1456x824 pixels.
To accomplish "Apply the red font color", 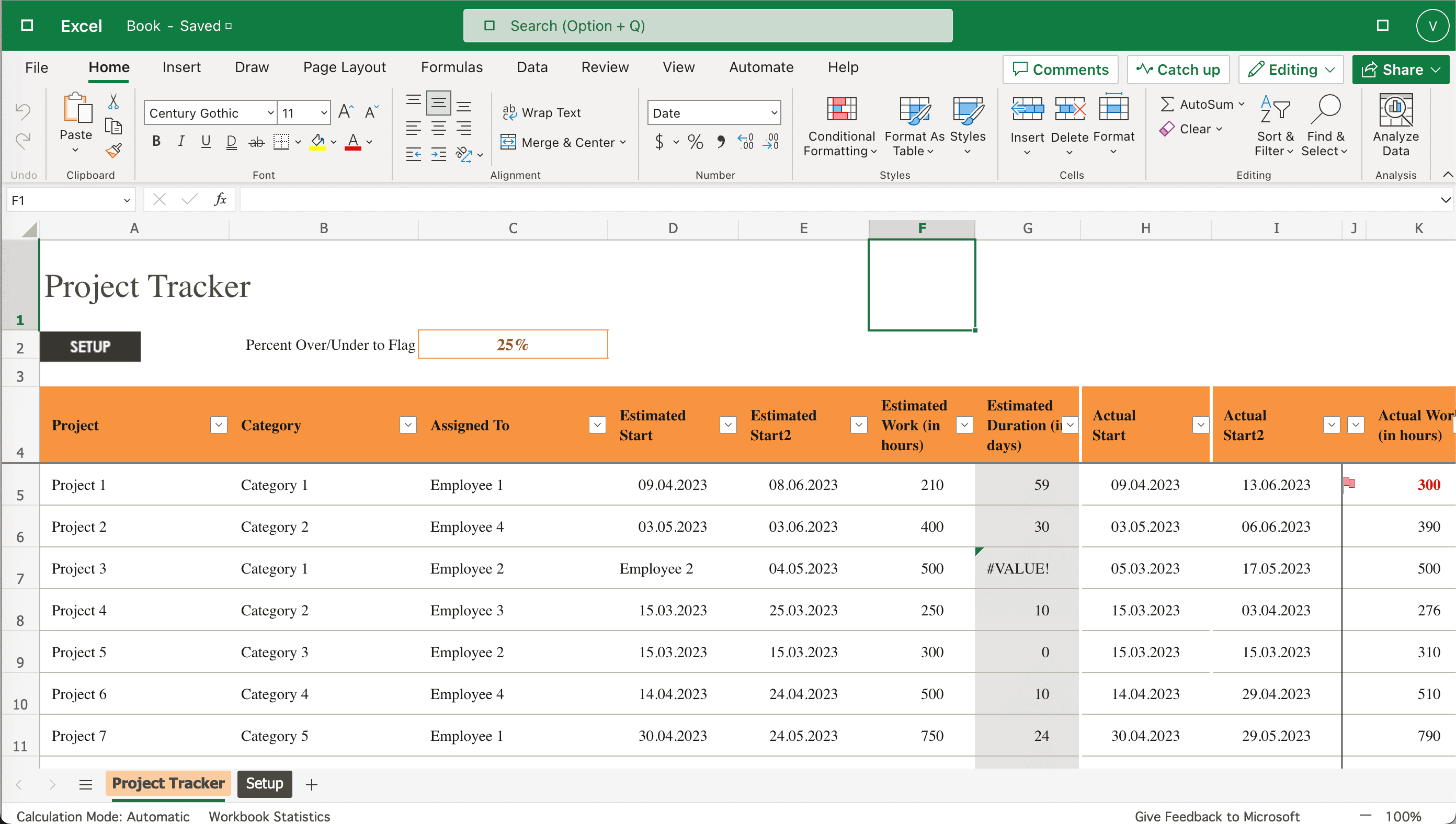I will click(352, 142).
